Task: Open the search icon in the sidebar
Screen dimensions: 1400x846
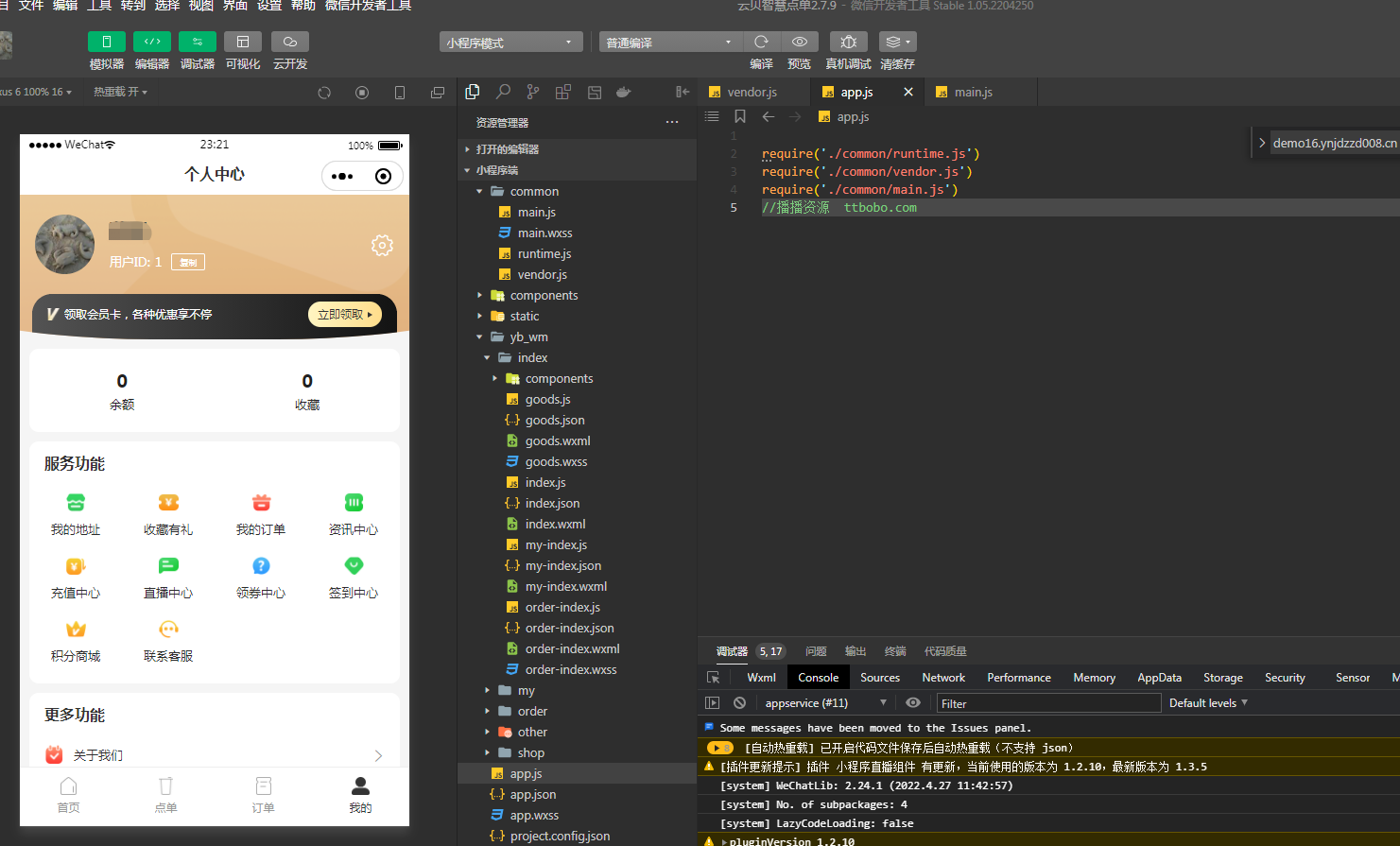Action: pos(503,92)
